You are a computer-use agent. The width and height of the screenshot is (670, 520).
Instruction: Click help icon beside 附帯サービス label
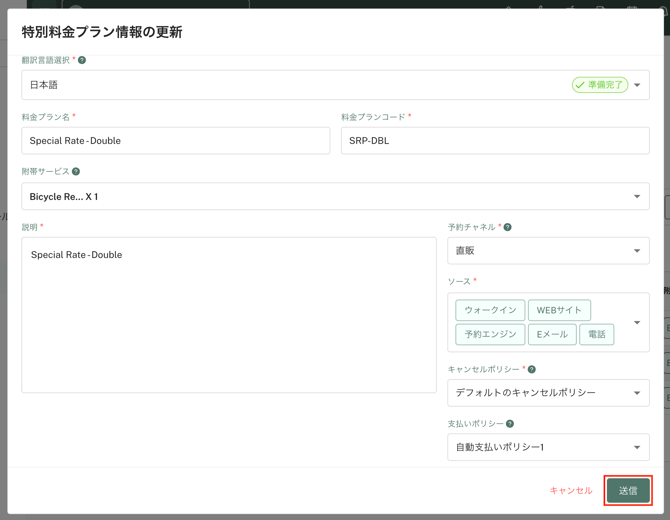click(x=76, y=172)
